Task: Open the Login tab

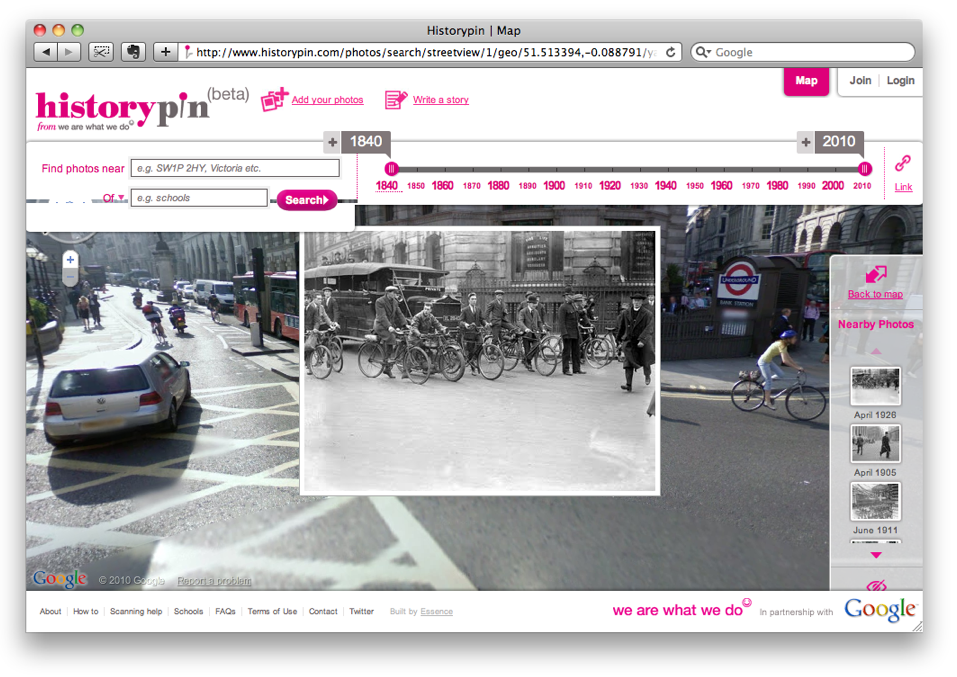Action: [x=900, y=81]
